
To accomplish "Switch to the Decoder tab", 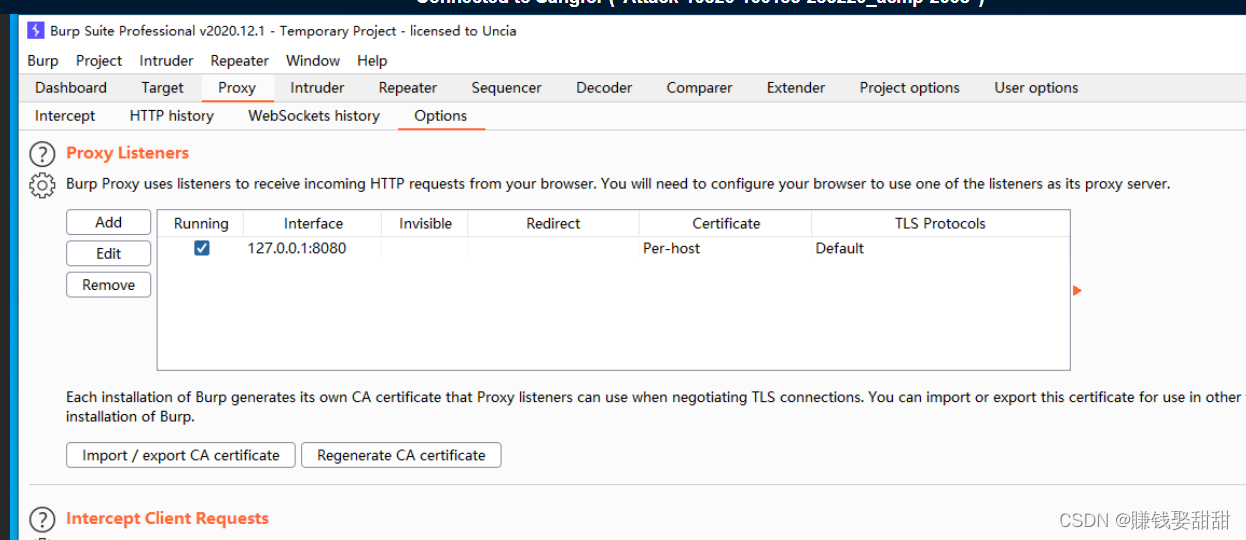I will [604, 88].
